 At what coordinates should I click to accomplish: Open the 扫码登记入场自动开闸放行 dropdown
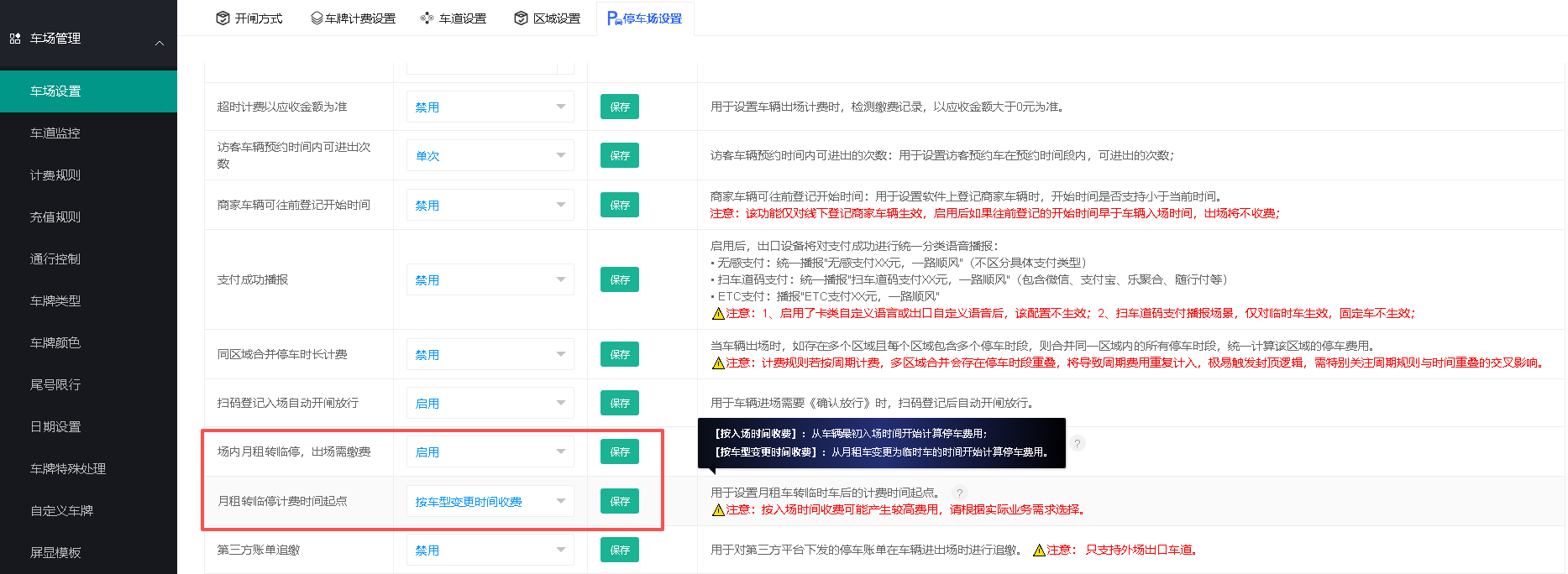(x=490, y=403)
